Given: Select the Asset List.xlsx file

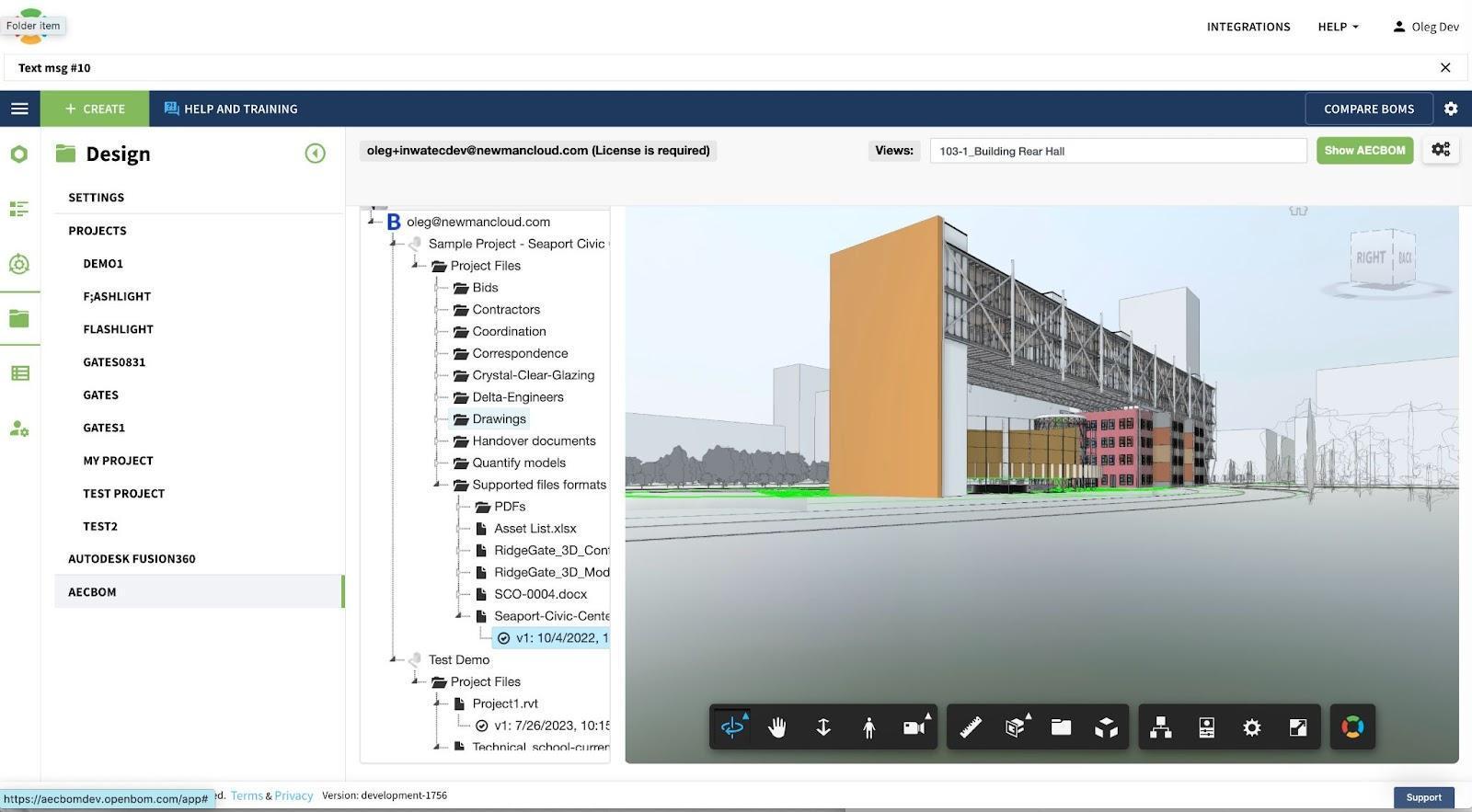Looking at the screenshot, I should click(x=525, y=528).
